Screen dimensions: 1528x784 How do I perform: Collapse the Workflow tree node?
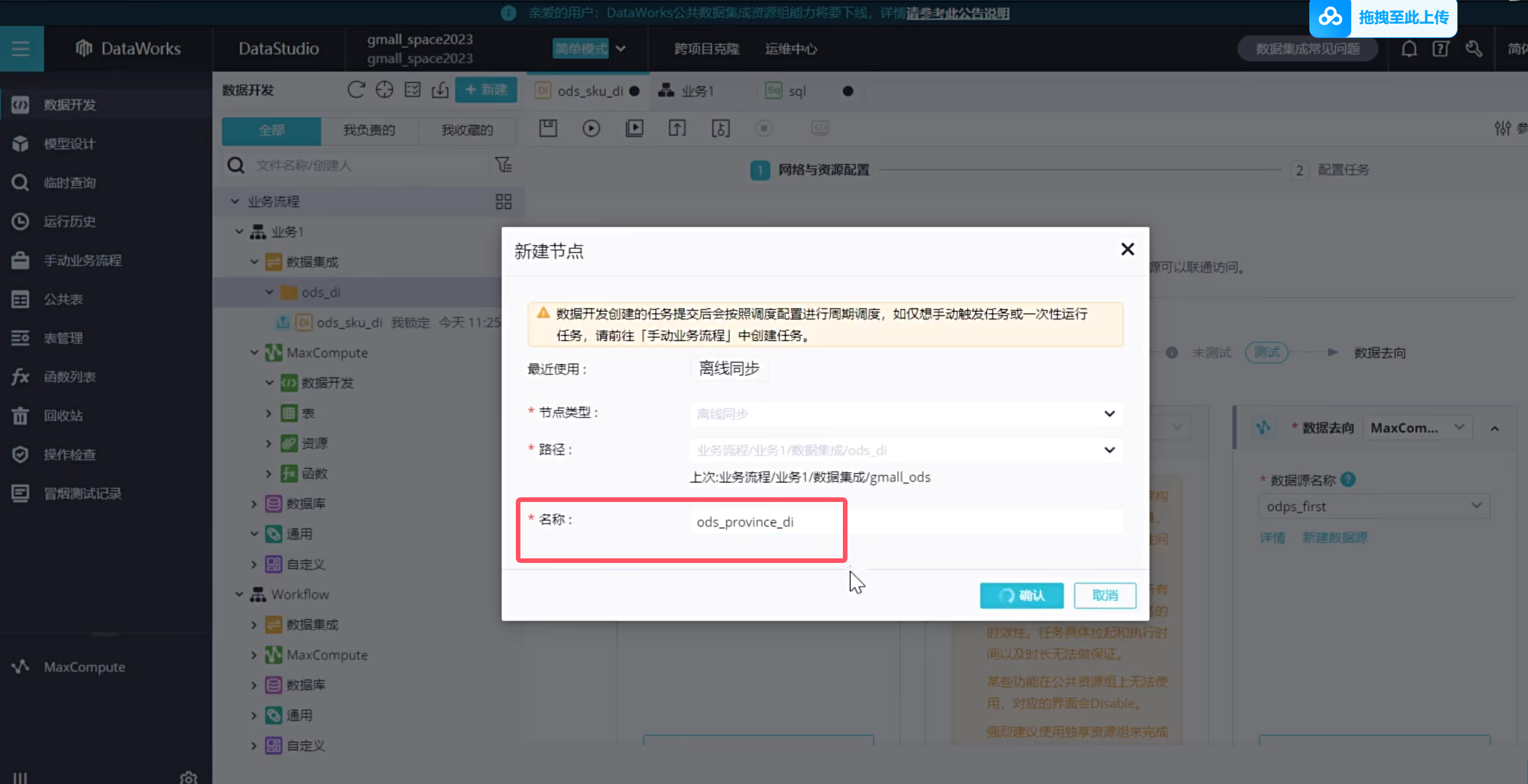point(239,594)
